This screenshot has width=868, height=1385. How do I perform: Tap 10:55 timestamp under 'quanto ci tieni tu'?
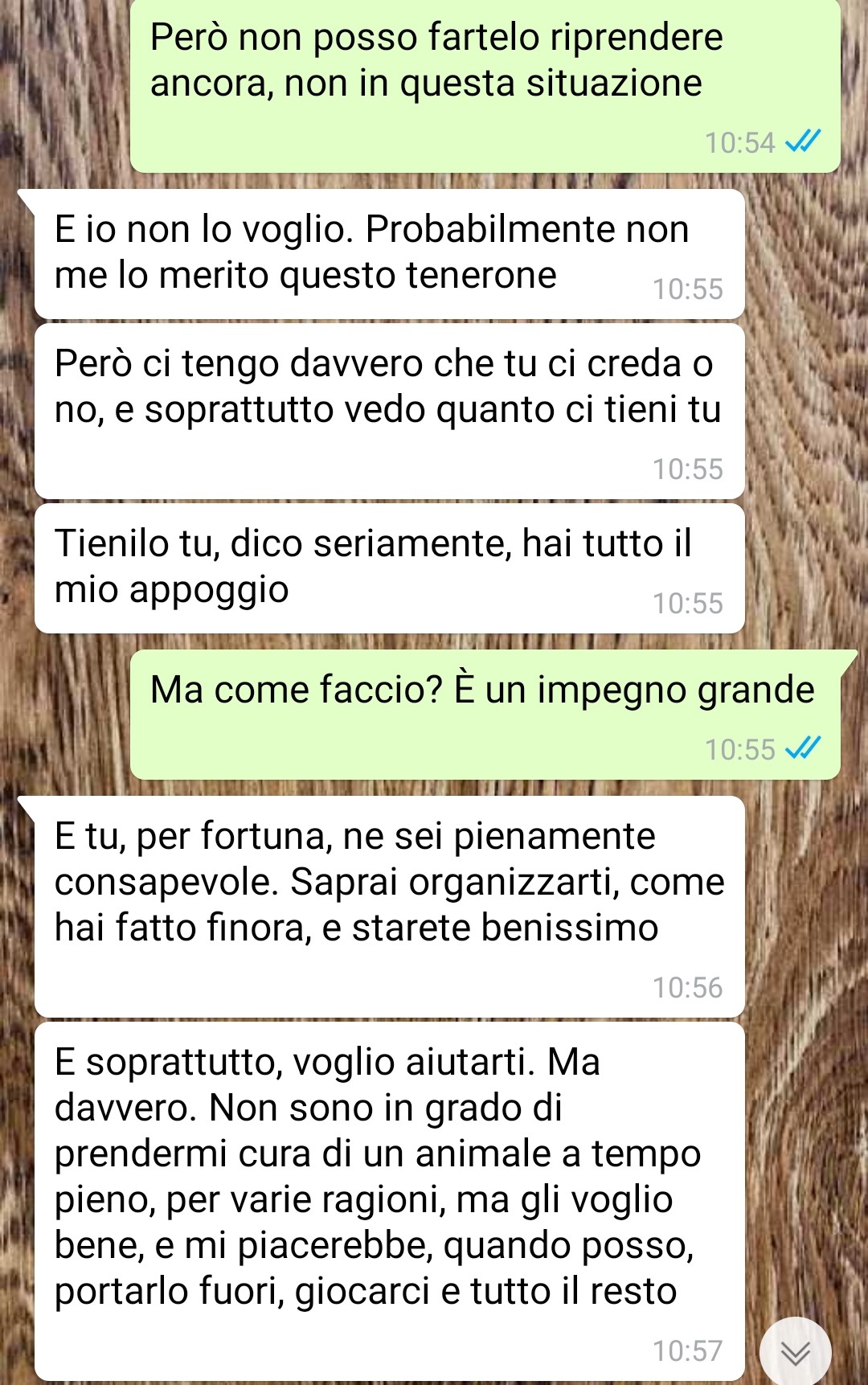click(688, 469)
